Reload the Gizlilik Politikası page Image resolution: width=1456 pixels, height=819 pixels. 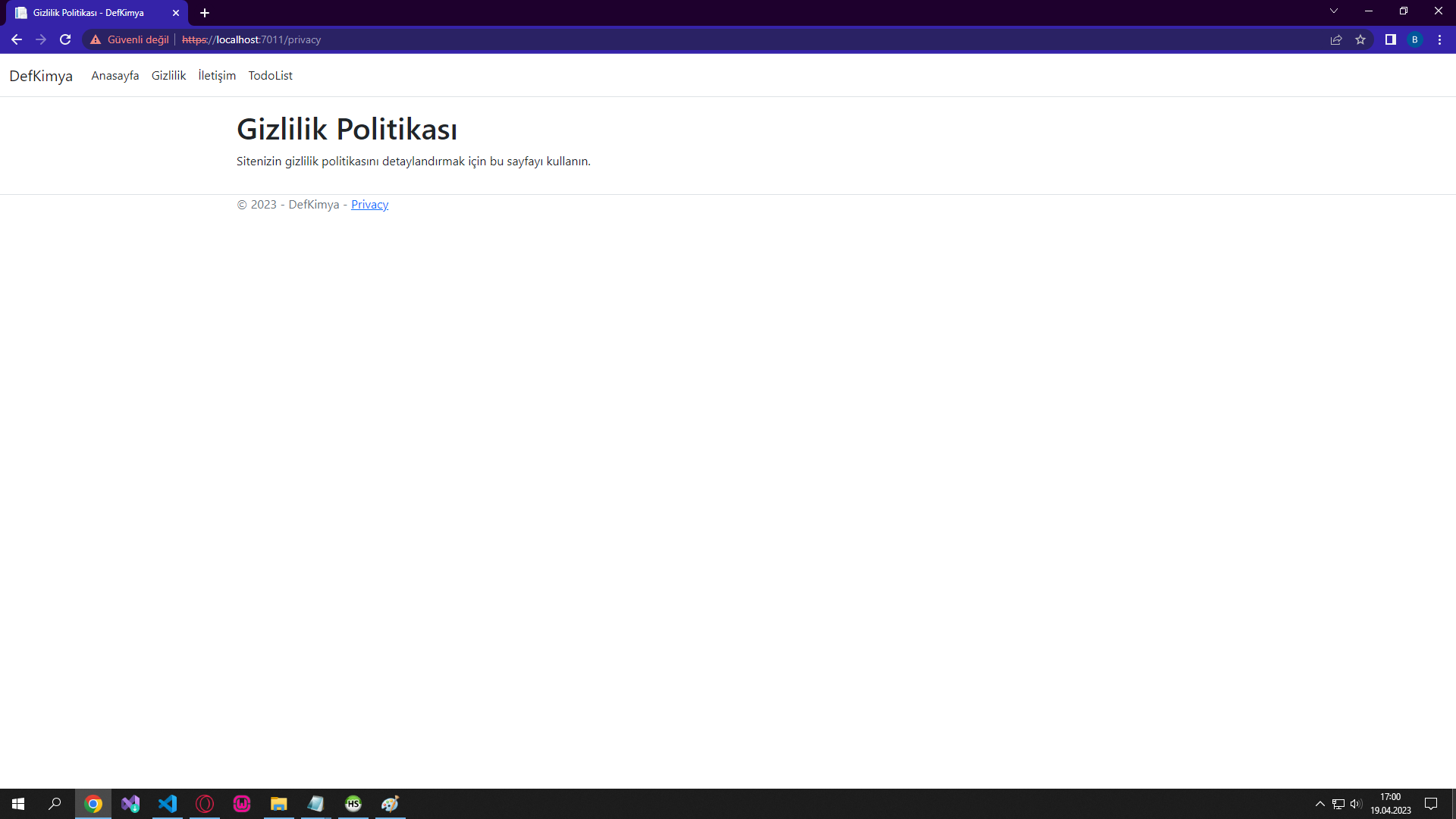(65, 39)
